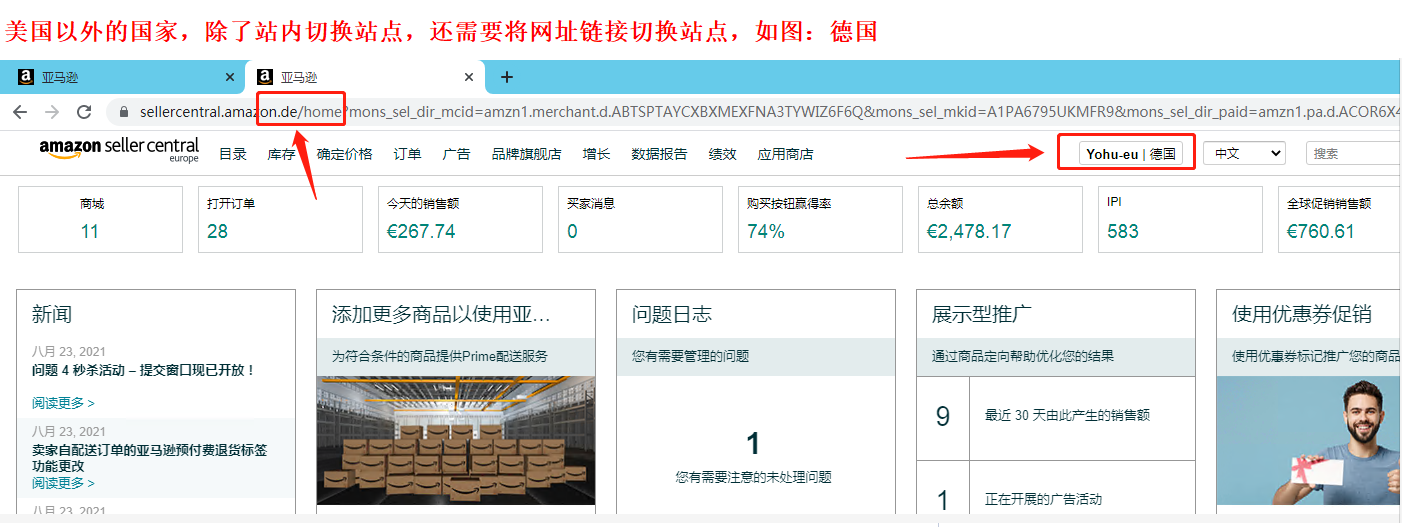Viewport: 1402px width, 527px height.
Task: Switch to the first 亚马逊 browser tab
Action: pos(120,77)
